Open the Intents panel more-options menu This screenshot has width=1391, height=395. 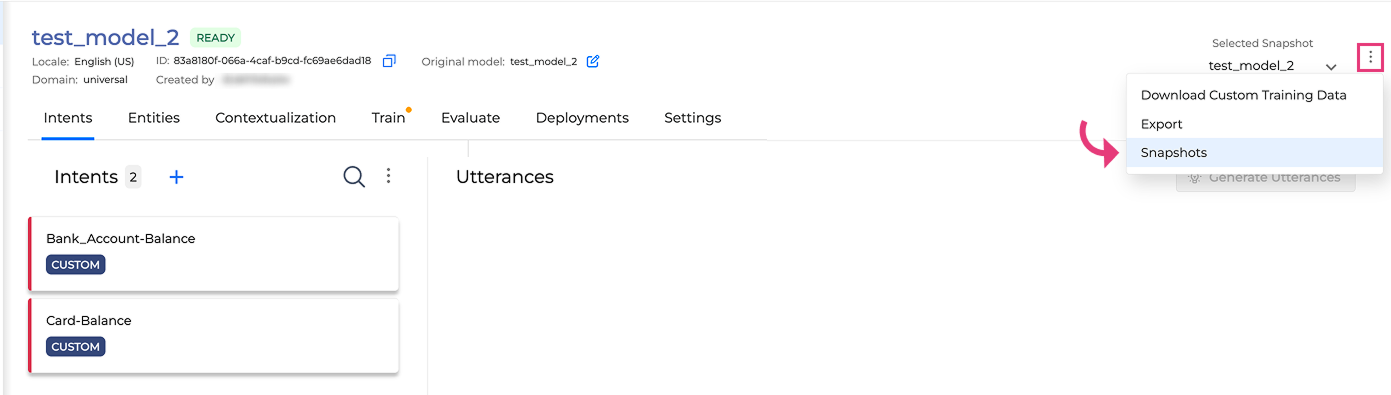(389, 176)
